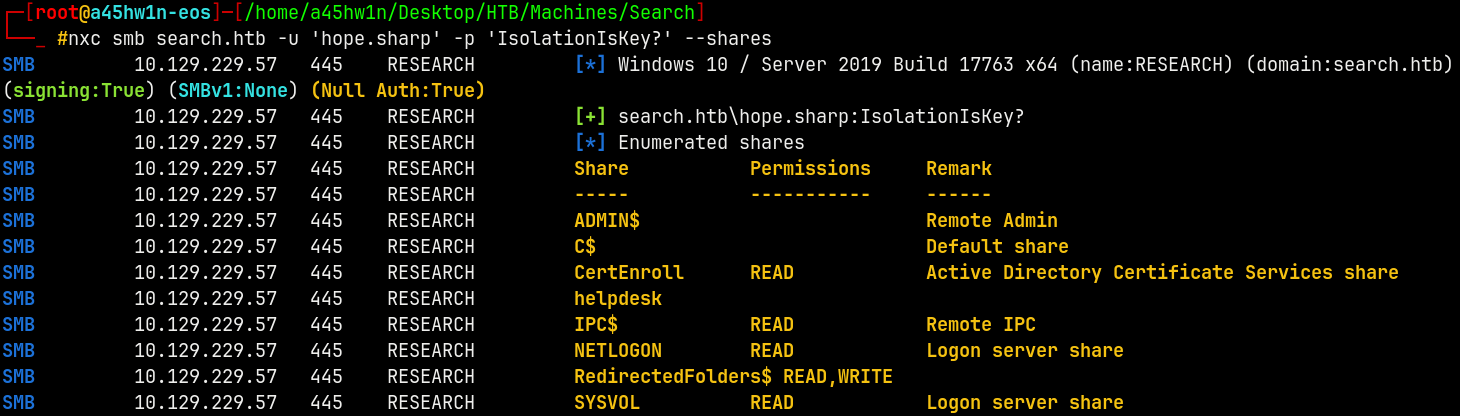This screenshot has height=416, width=1460.
Task: Click the CertEnroll share name
Action: pos(629,273)
